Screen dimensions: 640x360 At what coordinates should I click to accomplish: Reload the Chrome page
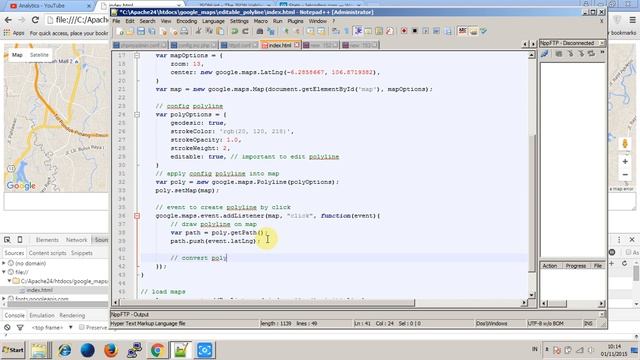(35, 20)
